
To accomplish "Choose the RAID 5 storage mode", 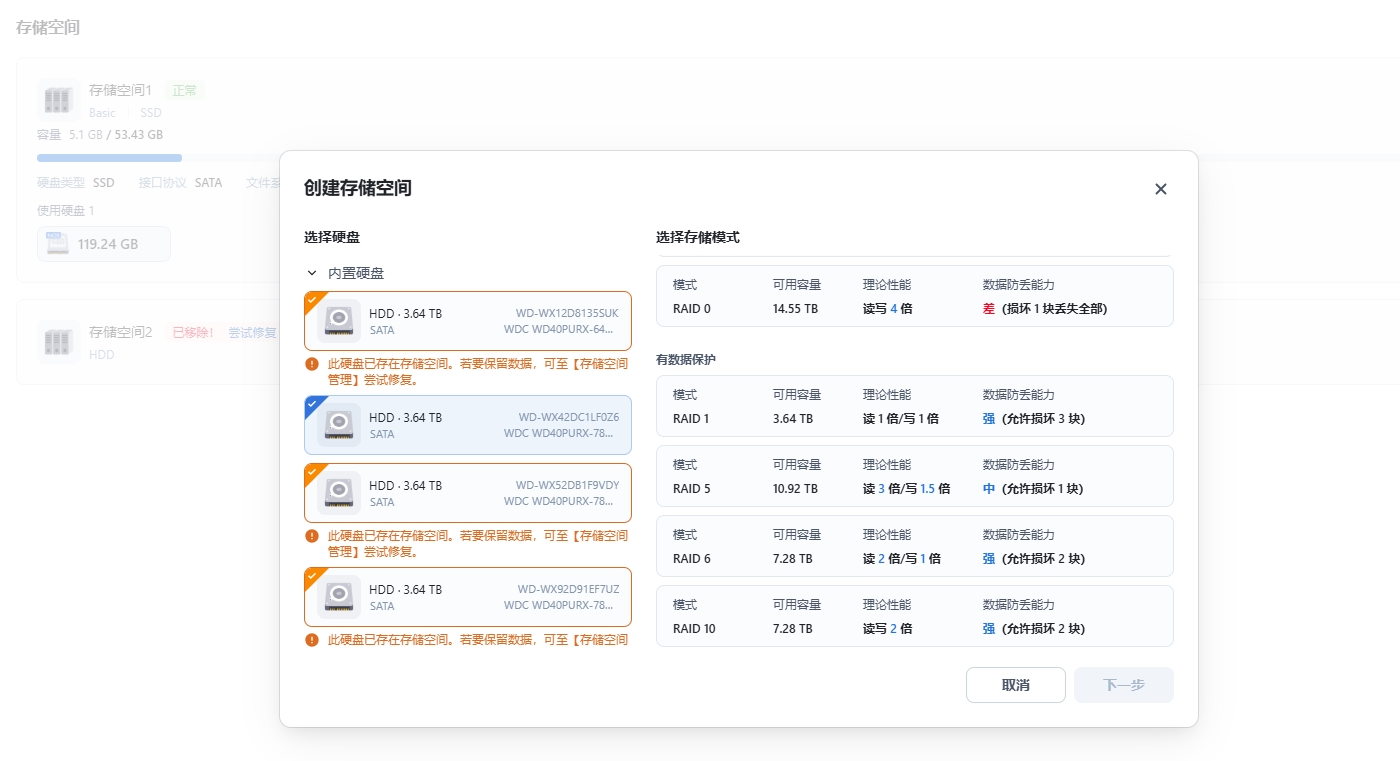I will pos(914,476).
